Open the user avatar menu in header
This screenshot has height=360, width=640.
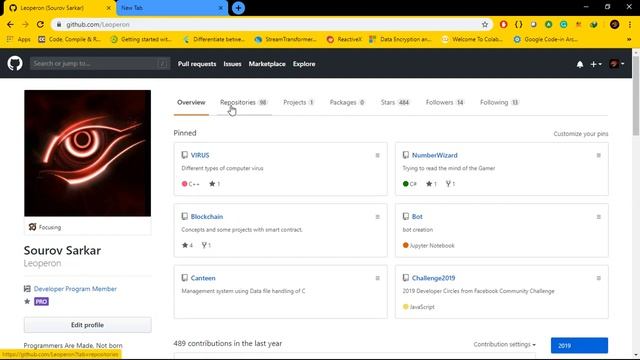tap(616, 64)
